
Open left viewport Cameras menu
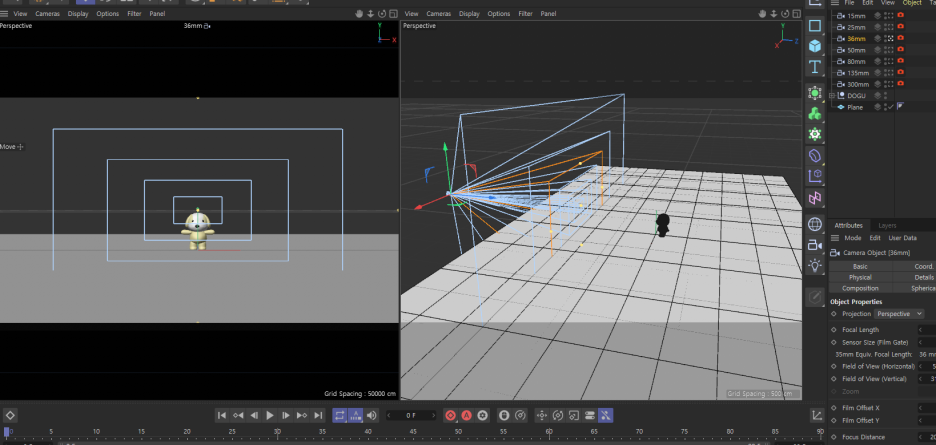pyautogui.click(x=47, y=13)
